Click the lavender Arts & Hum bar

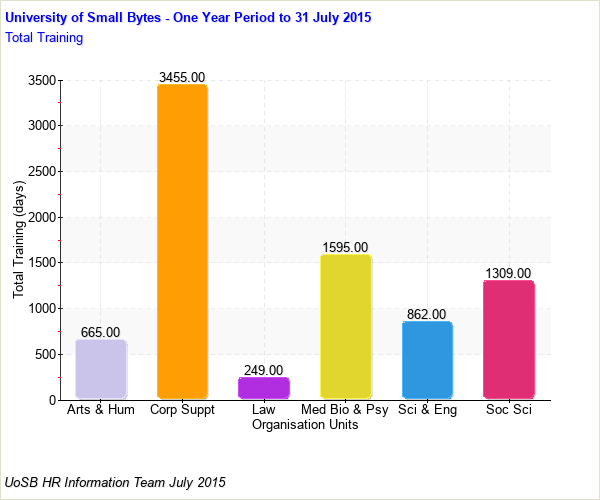pyautogui.click(x=101, y=369)
